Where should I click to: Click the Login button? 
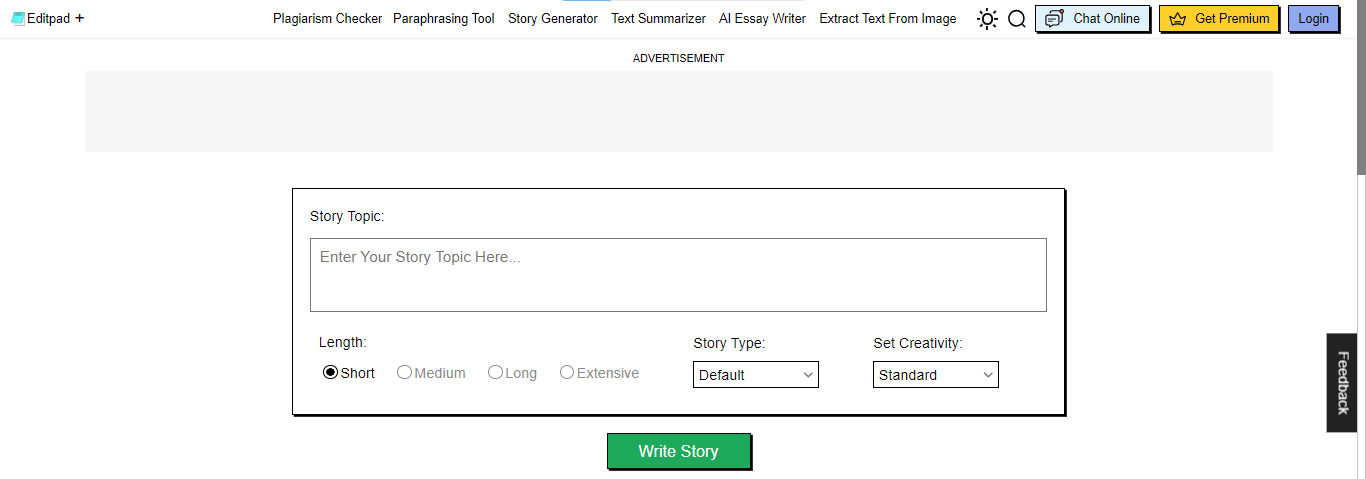click(x=1313, y=19)
